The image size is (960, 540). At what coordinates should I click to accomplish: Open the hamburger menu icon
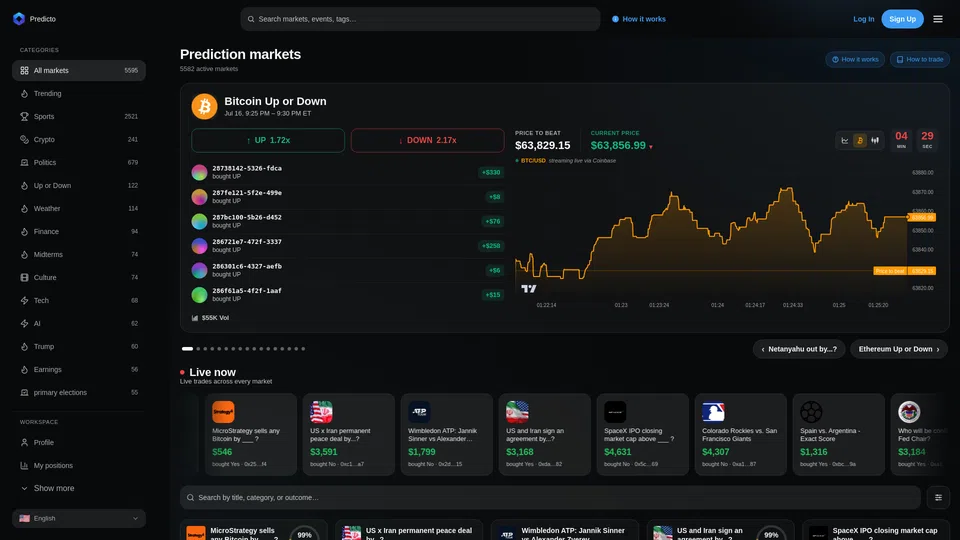point(937,19)
